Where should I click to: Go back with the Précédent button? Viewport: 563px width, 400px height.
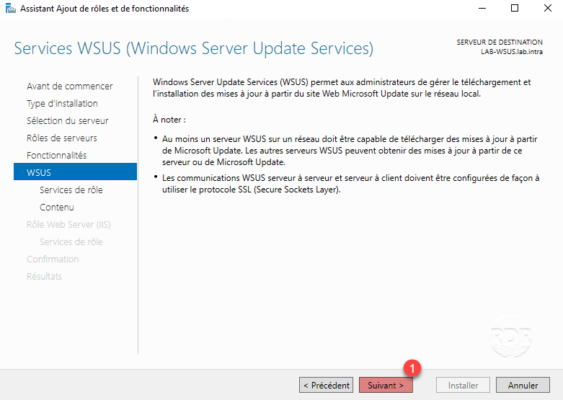pos(326,385)
